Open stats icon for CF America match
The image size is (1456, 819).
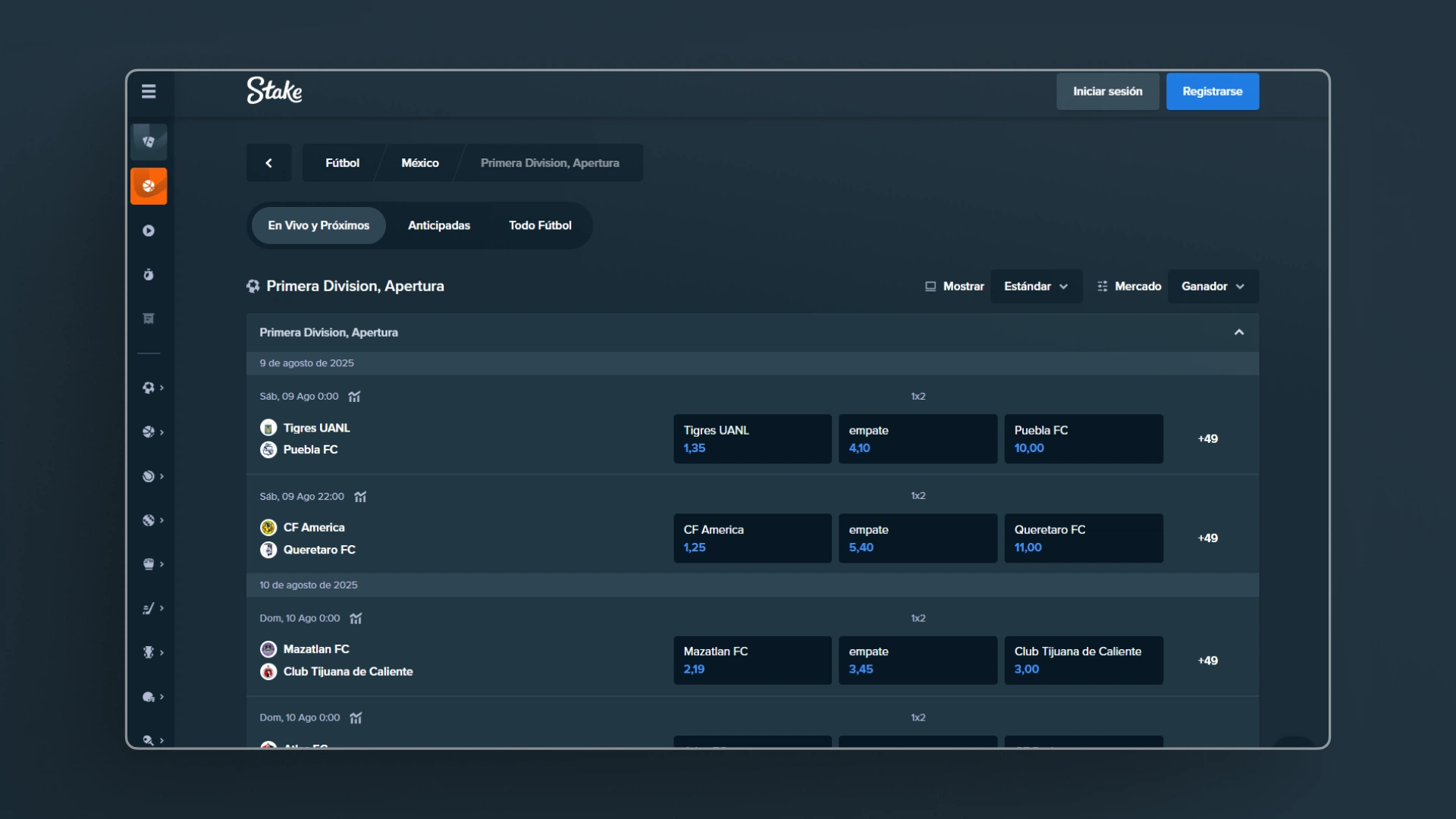360,497
